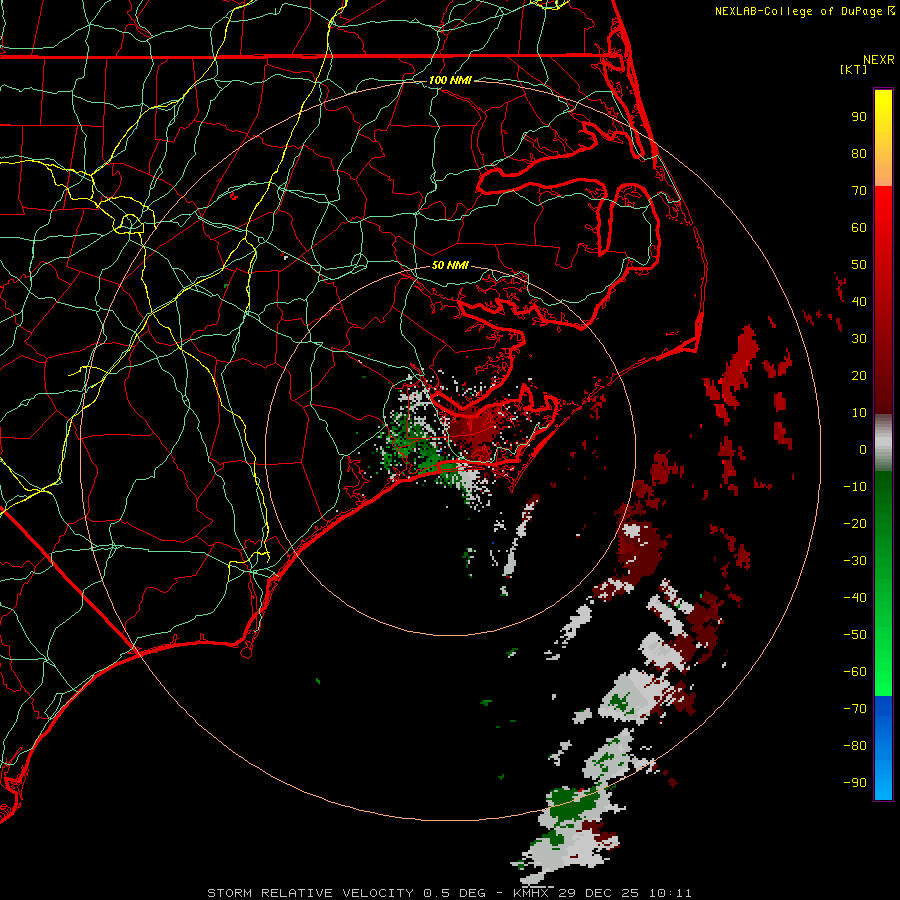Click the KMHX station identifier in the caption
This screenshot has width=900, height=900.
[x=530, y=893]
